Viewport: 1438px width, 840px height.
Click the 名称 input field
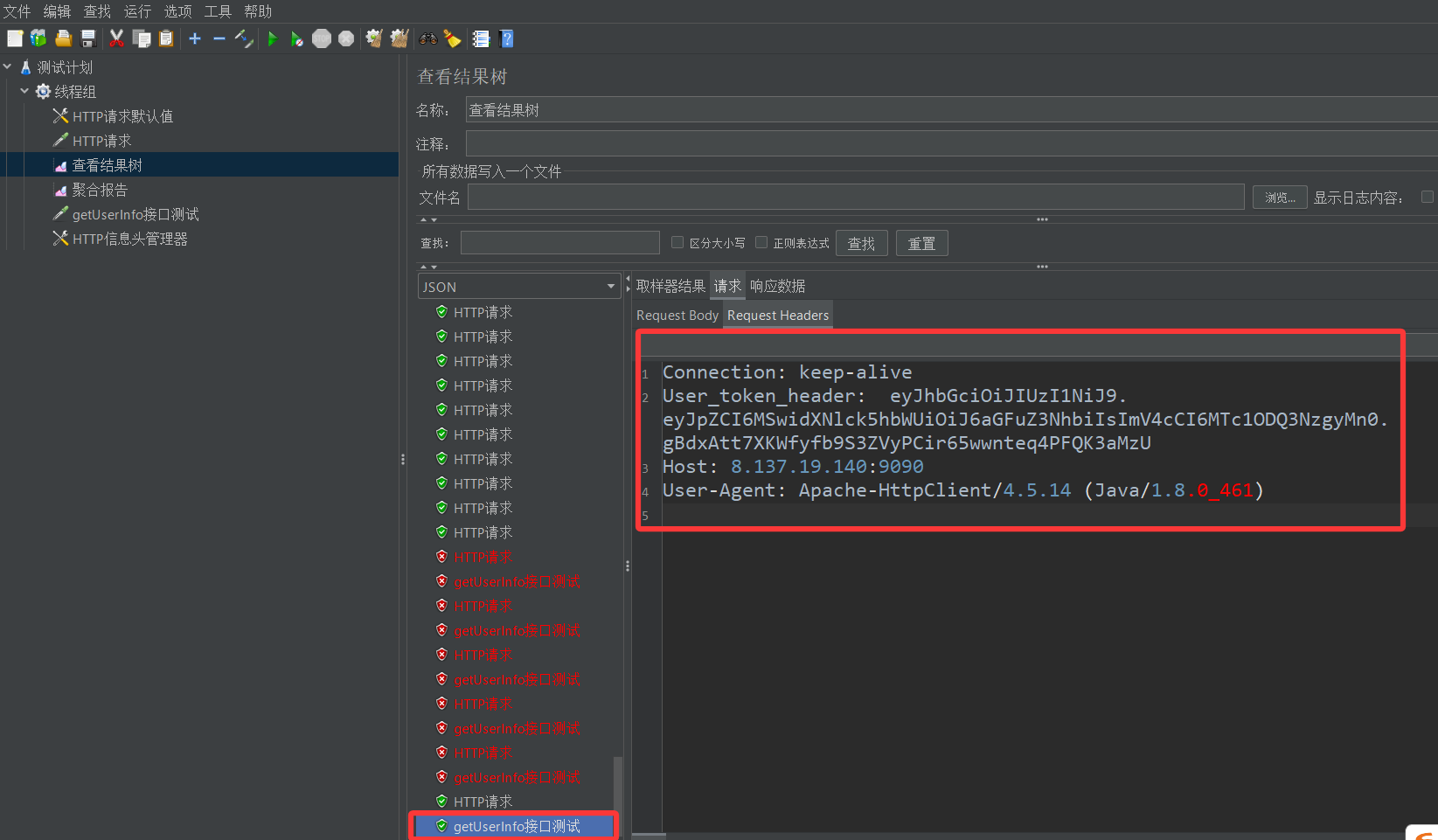[x=951, y=109]
